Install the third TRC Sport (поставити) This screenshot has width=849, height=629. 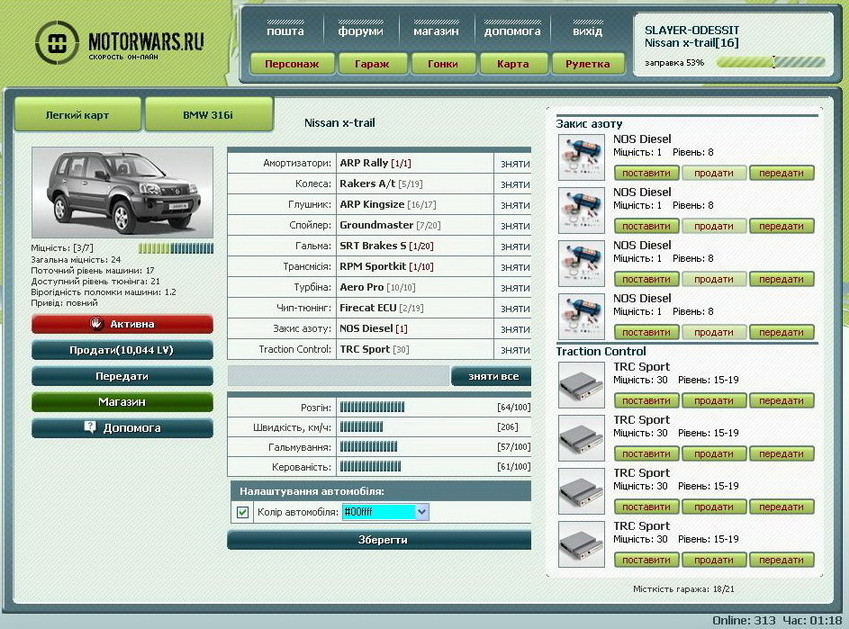[x=646, y=507]
